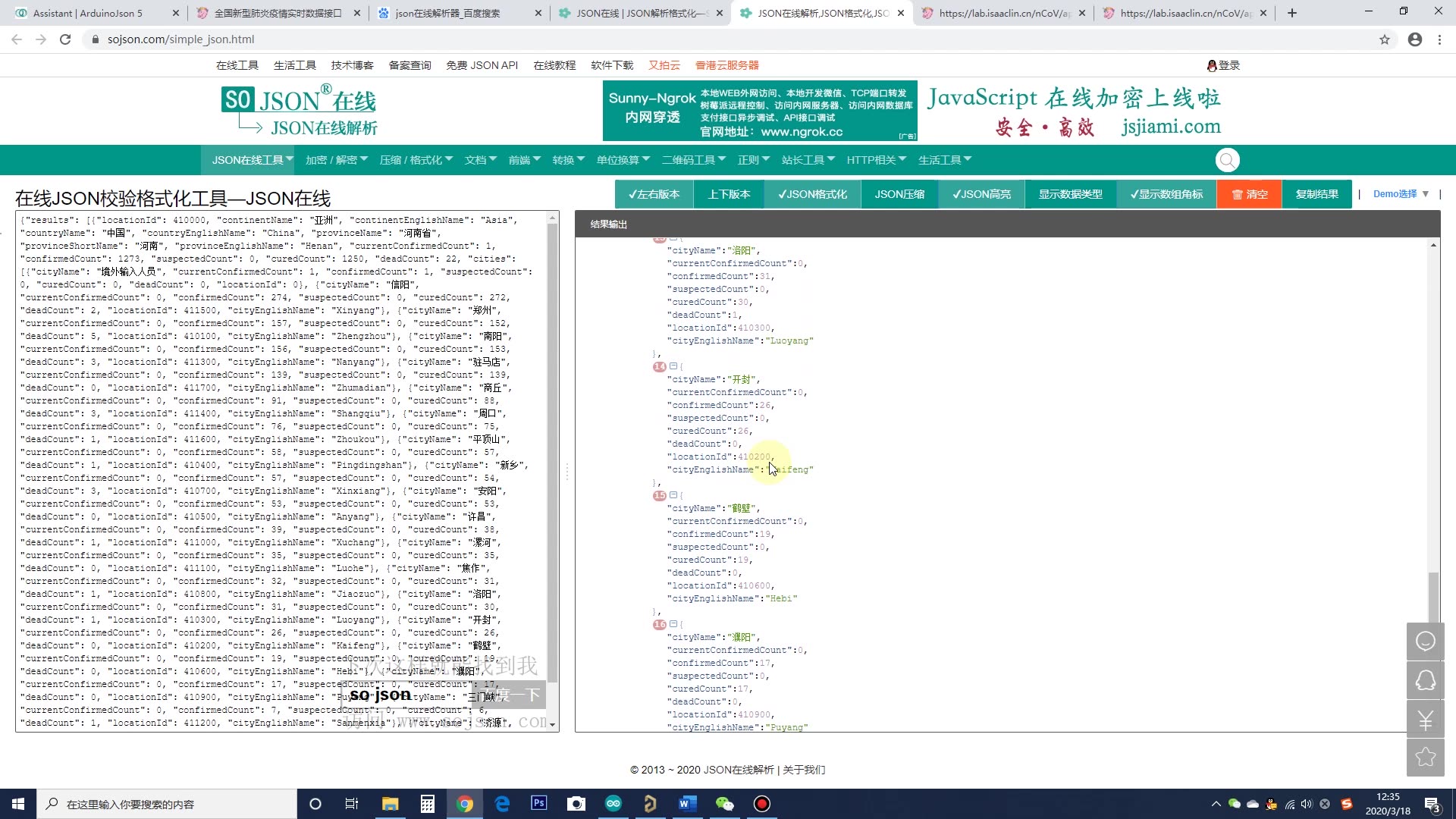Open 免费 JSON API link
The width and height of the screenshot is (1456, 819).
click(482, 65)
